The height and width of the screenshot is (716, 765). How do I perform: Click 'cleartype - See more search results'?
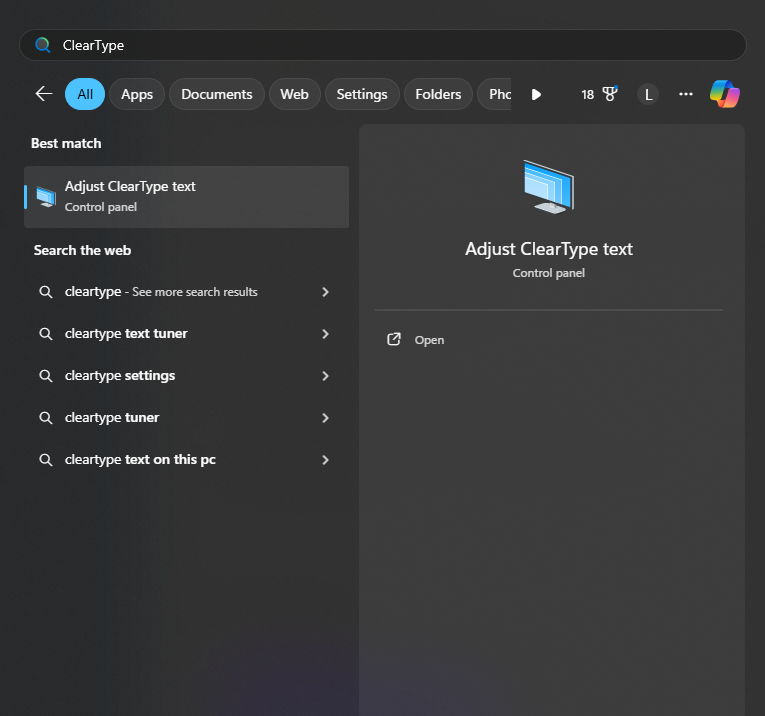pos(161,292)
